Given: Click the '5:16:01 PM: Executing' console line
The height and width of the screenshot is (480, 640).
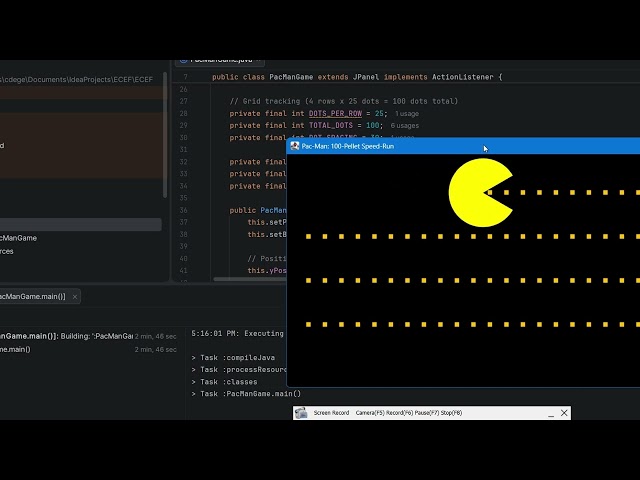Looking at the screenshot, I should coord(238,333).
